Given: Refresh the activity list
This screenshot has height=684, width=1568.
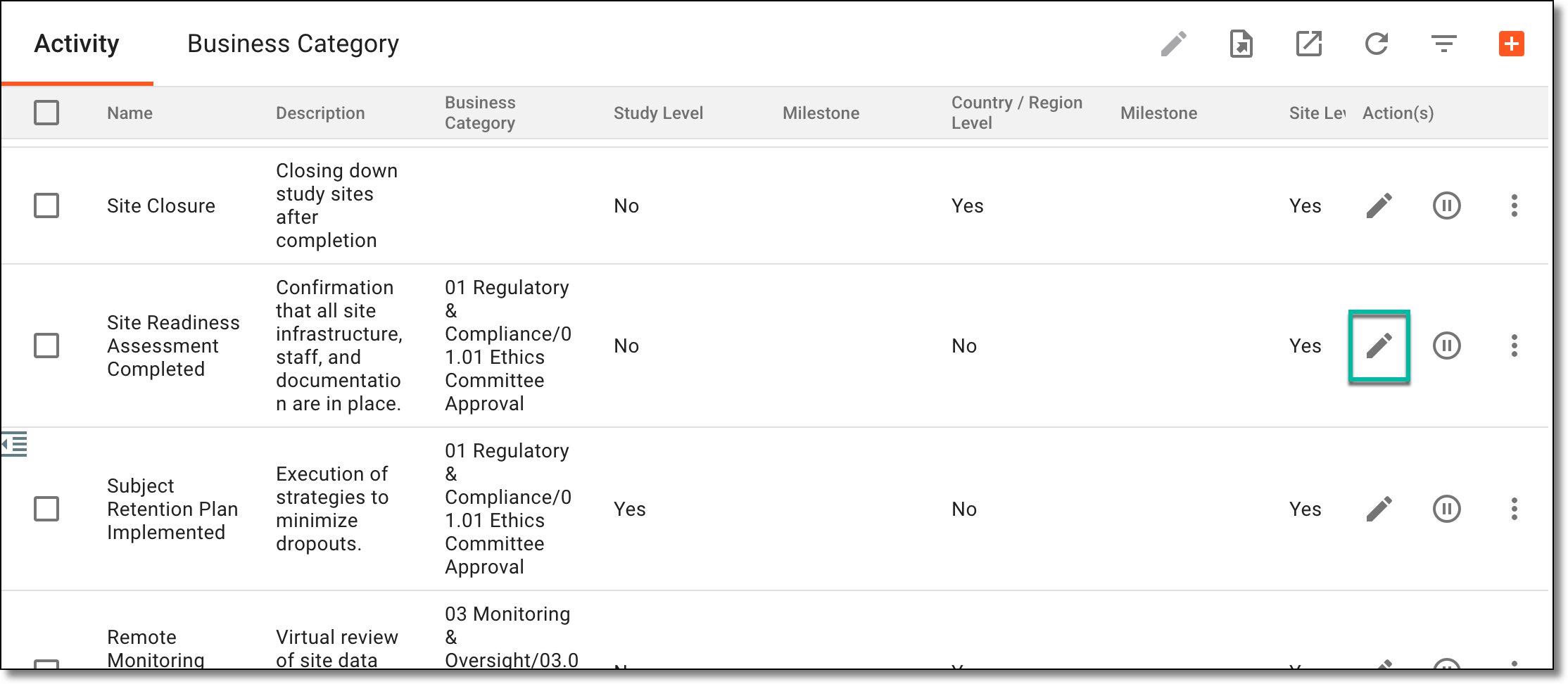Looking at the screenshot, I should tap(1376, 44).
